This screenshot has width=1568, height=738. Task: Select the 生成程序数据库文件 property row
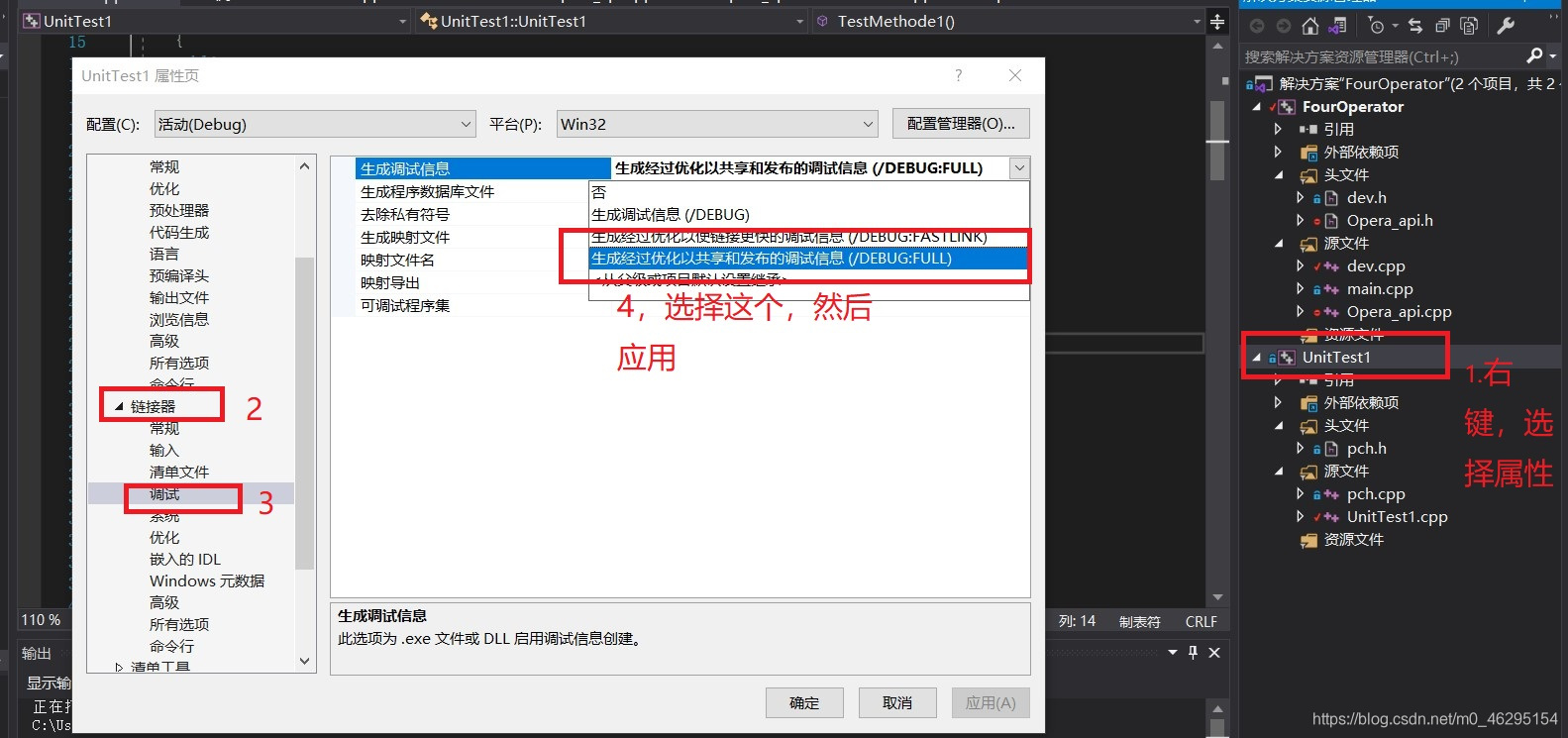(471, 192)
